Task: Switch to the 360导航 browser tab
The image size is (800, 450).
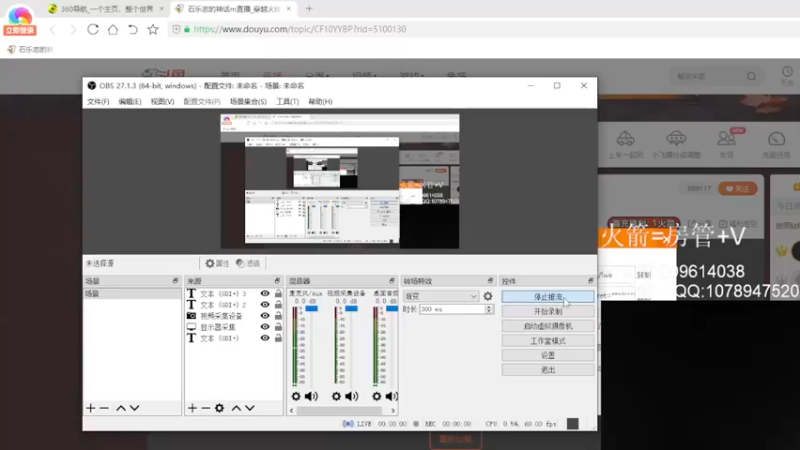Action: 106,9
